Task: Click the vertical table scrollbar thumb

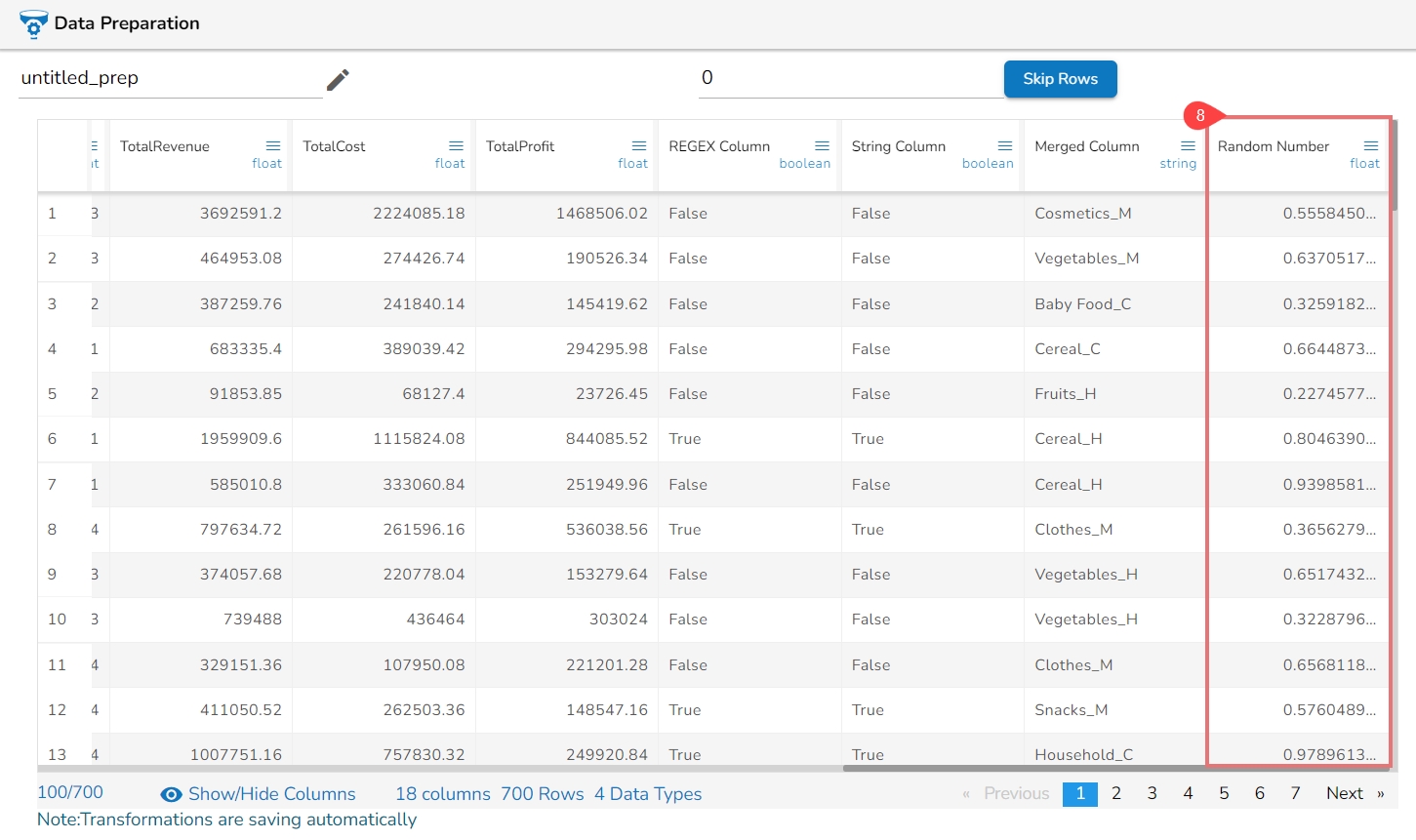Action: point(1395,166)
